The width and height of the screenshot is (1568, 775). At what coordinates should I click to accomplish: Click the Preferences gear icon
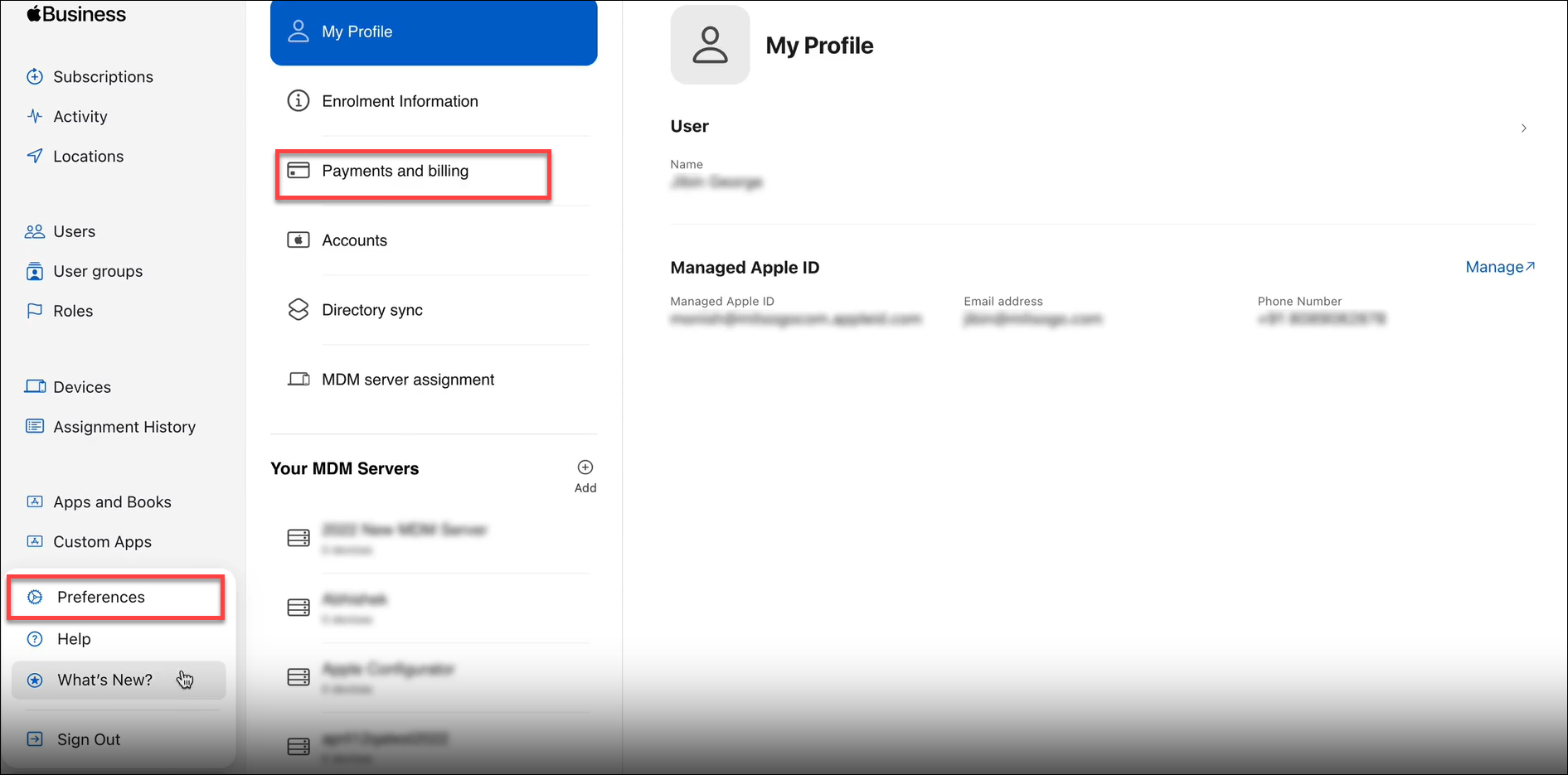35,597
